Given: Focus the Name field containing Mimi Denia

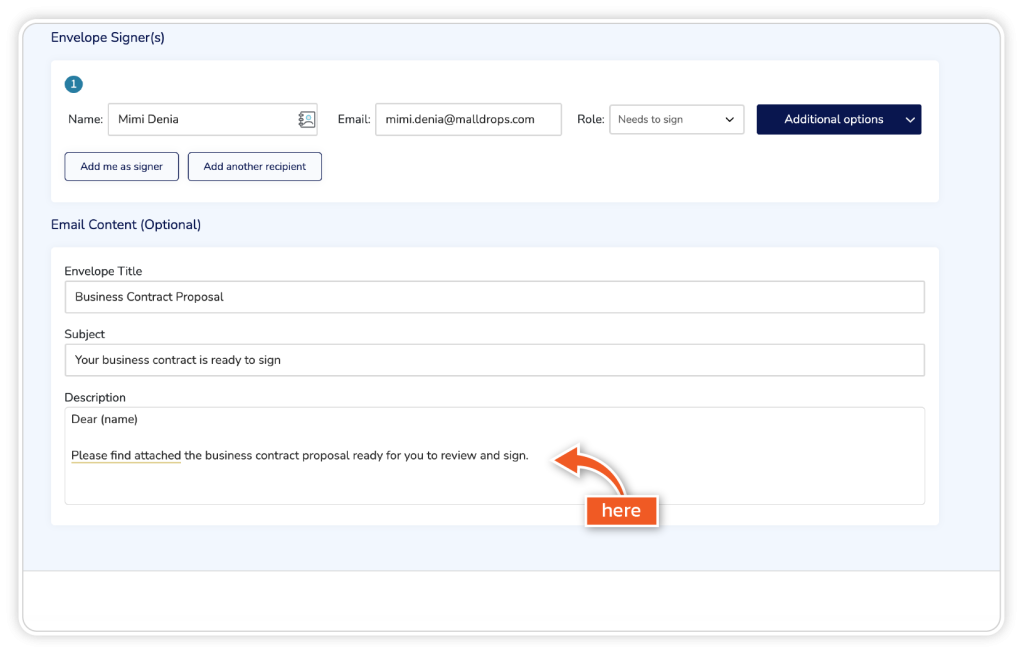Looking at the screenshot, I should 200,119.
